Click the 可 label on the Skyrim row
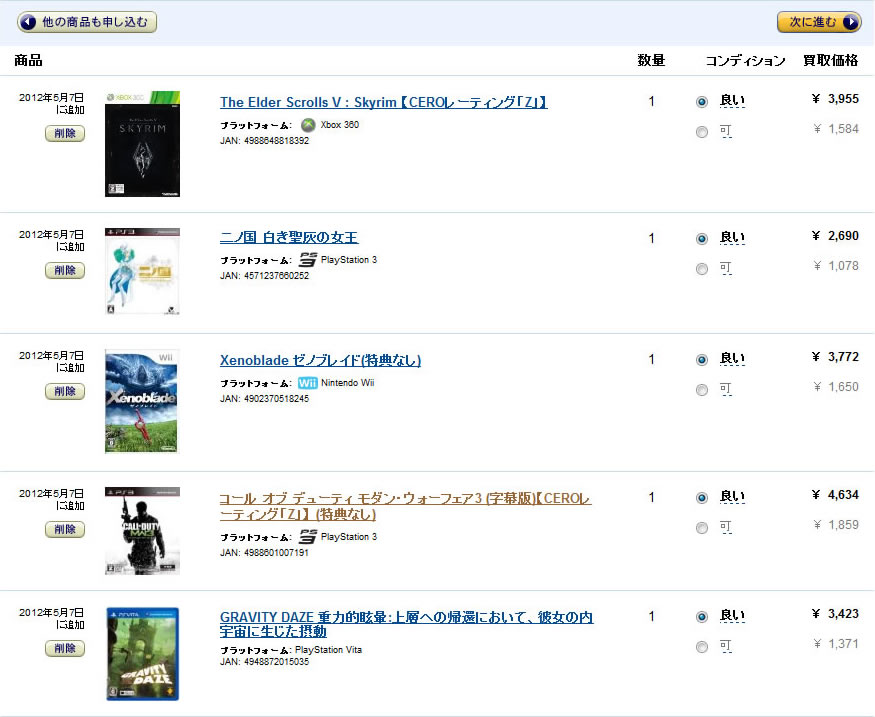 click(725, 131)
